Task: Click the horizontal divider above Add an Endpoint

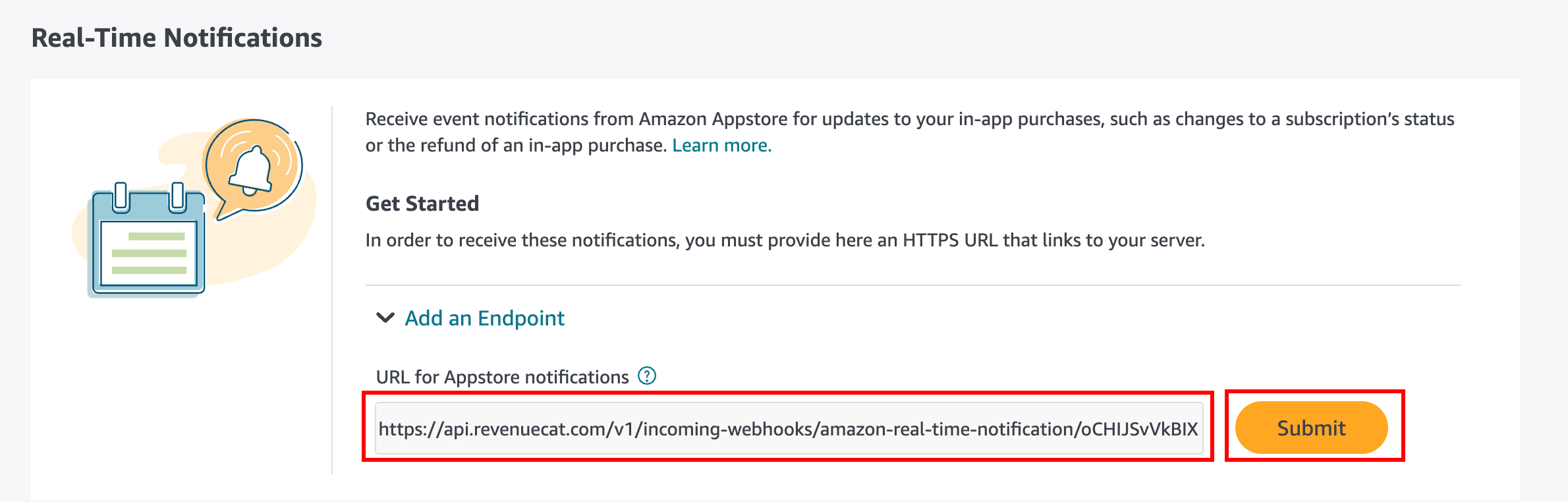Action: 912,285
